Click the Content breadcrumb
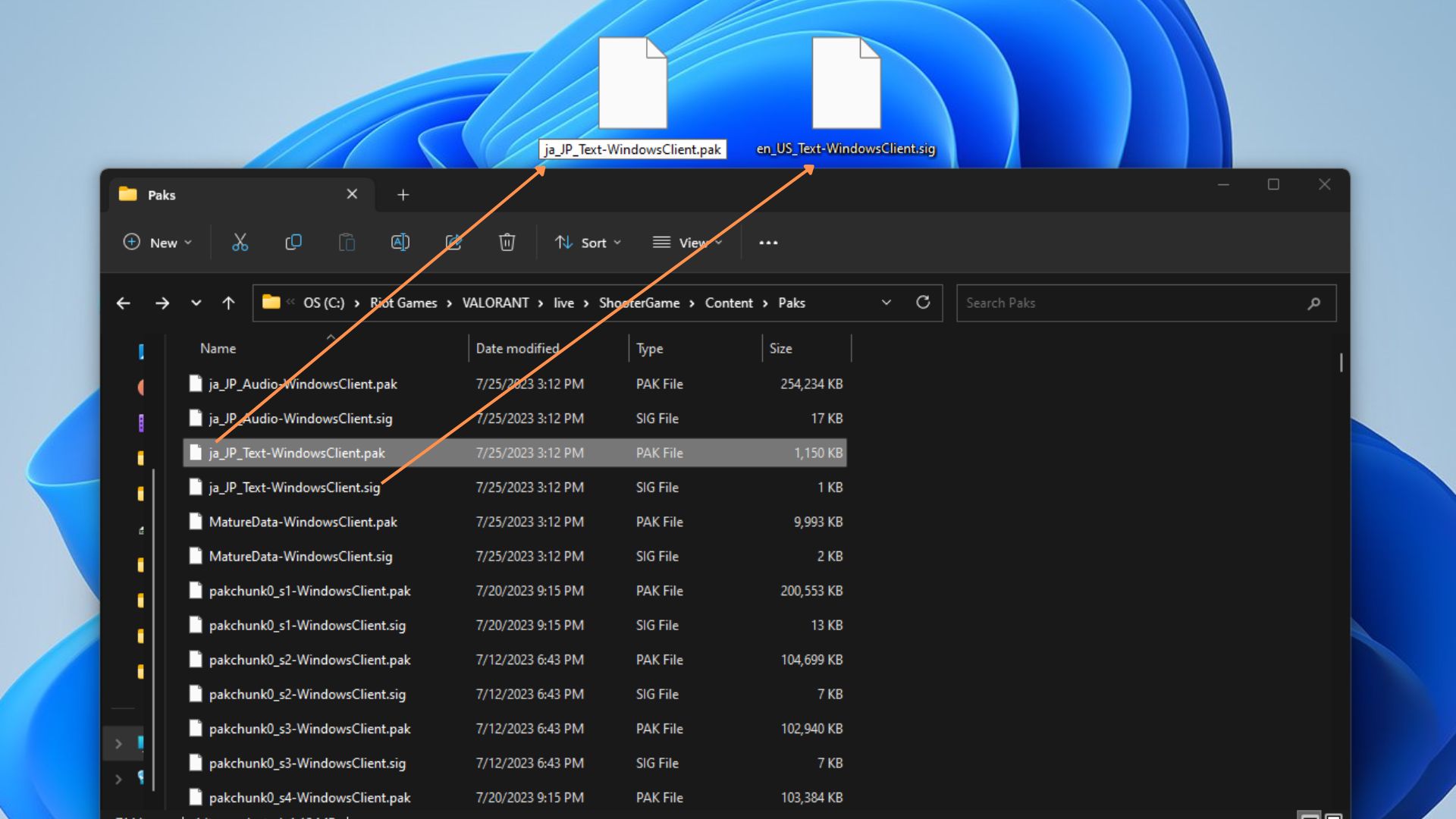 (729, 303)
